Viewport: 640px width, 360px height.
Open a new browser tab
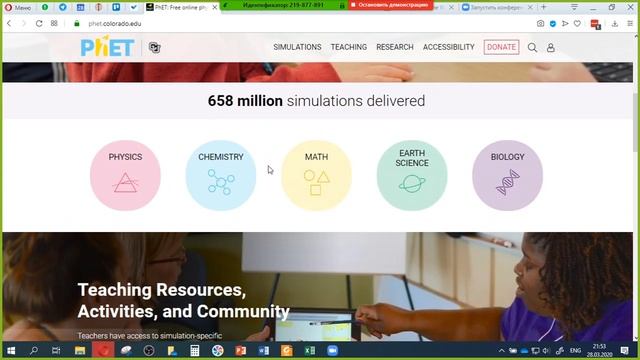coord(543,7)
